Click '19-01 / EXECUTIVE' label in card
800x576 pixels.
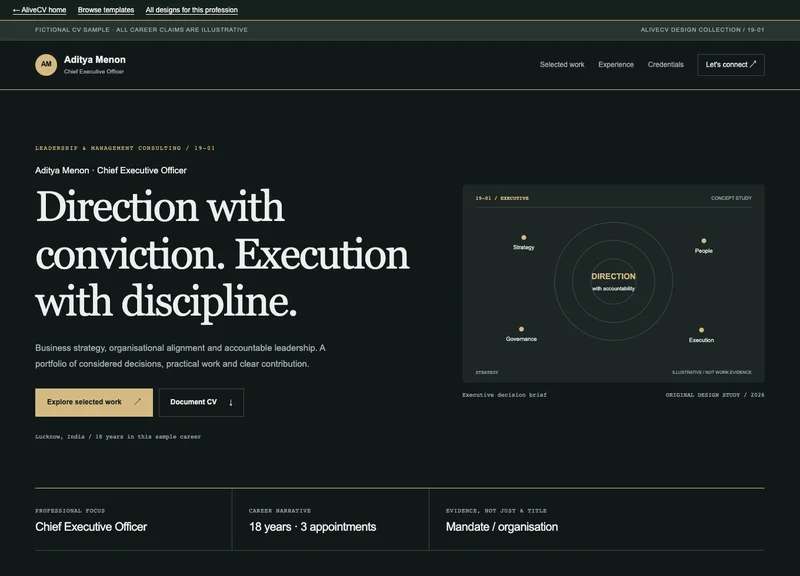pos(502,198)
